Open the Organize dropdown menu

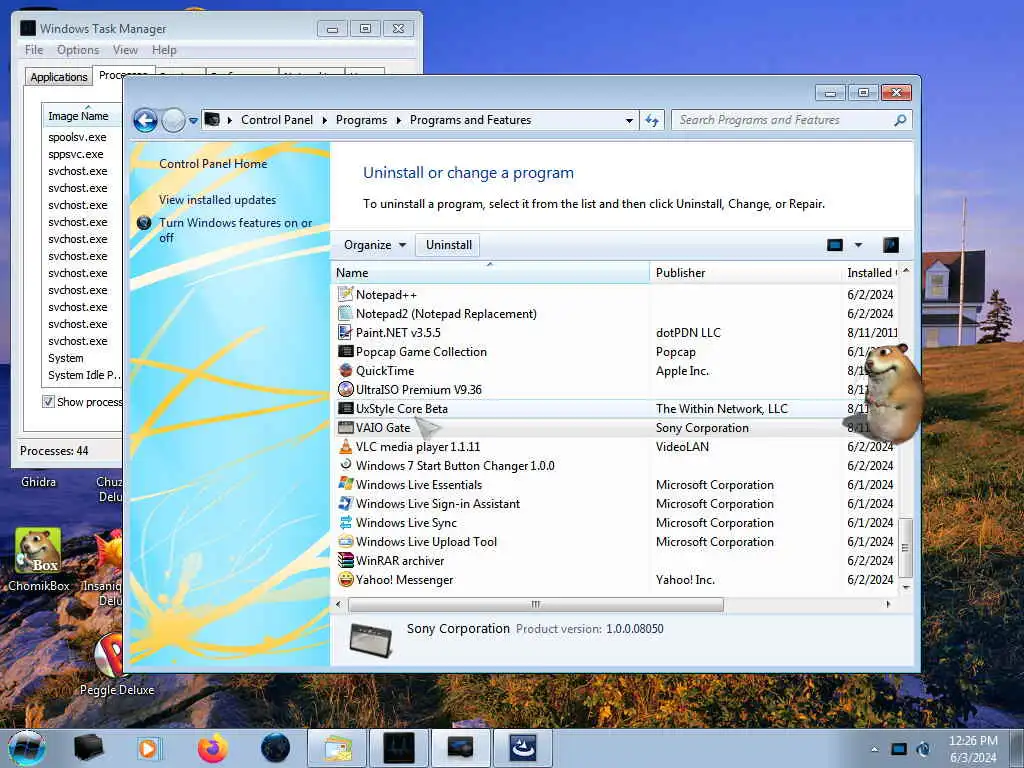[x=375, y=245]
